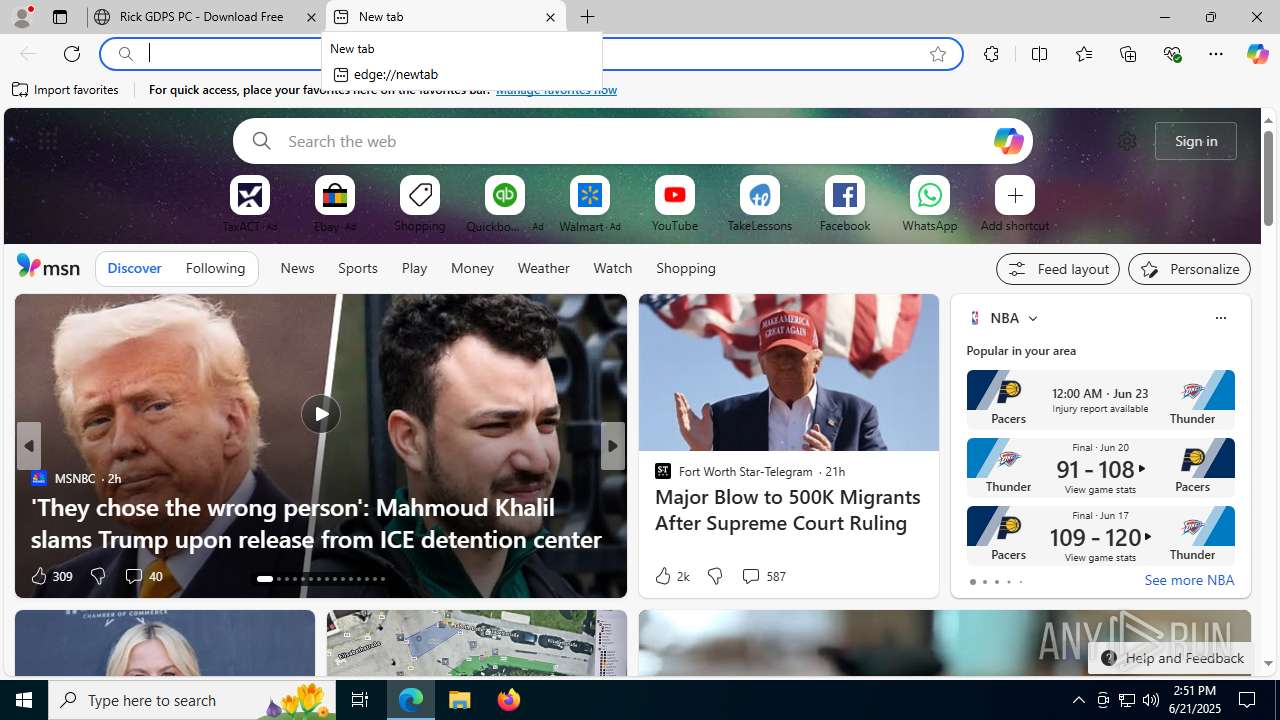Switch to the Following tab

coord(215,268)
